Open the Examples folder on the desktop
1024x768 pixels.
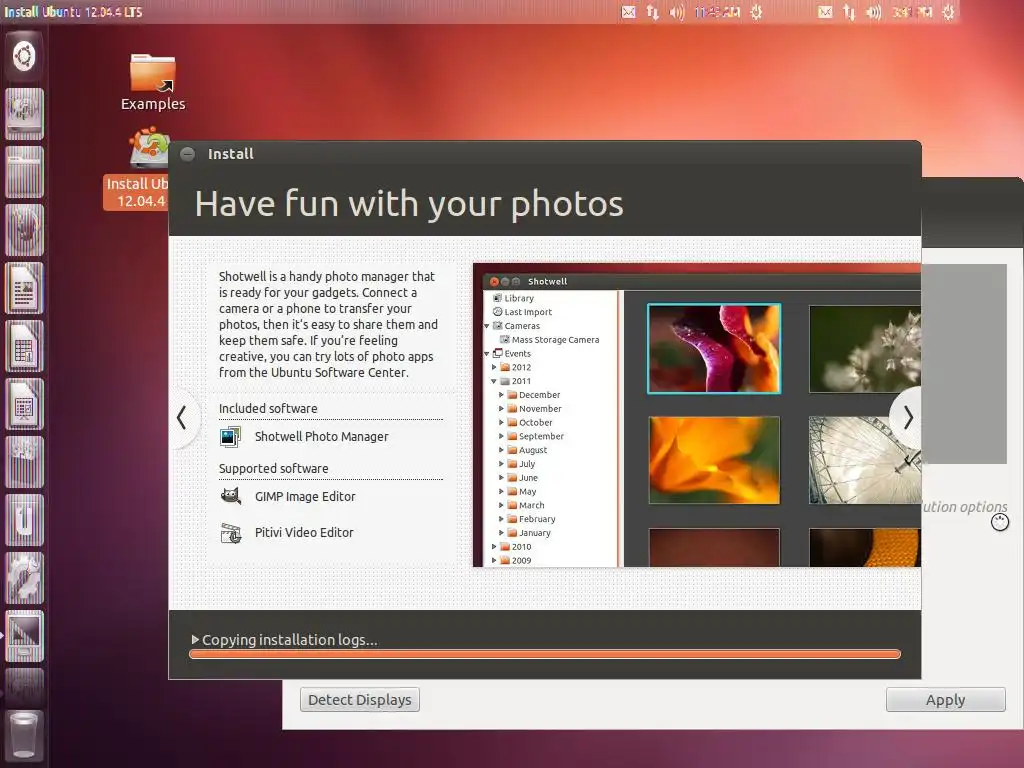click(x=153, y=82)
